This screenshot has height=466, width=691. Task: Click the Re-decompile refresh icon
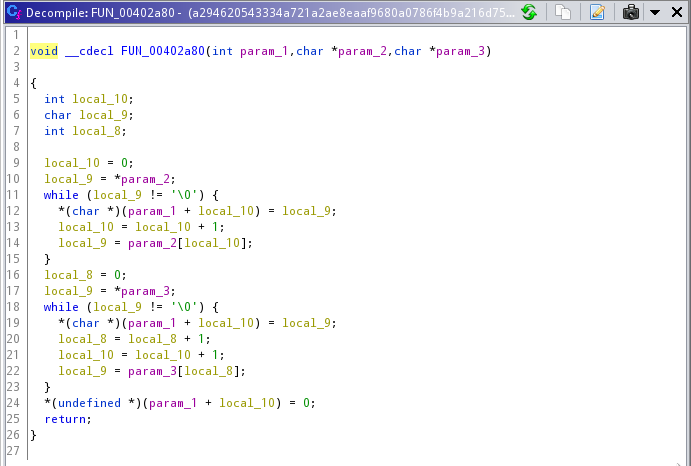click(x=529, y=12)
